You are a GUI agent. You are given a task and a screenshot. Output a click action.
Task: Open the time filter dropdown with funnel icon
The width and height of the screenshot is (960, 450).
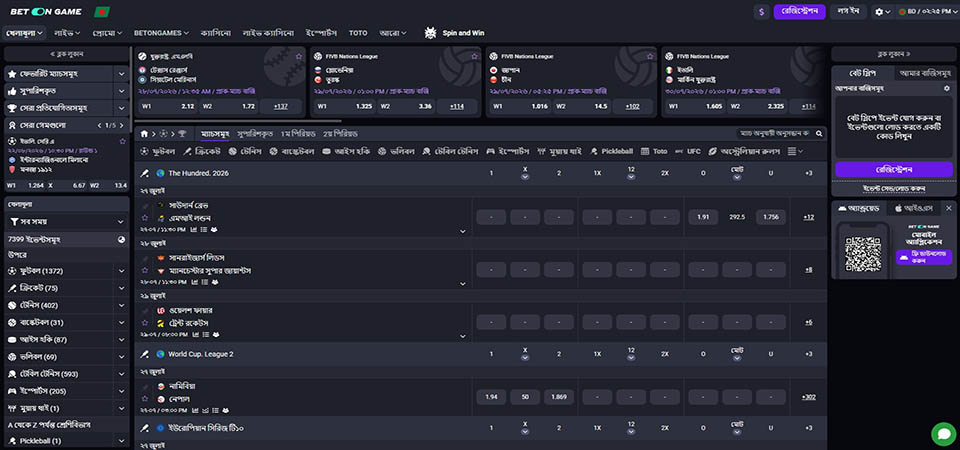point(67,221)
